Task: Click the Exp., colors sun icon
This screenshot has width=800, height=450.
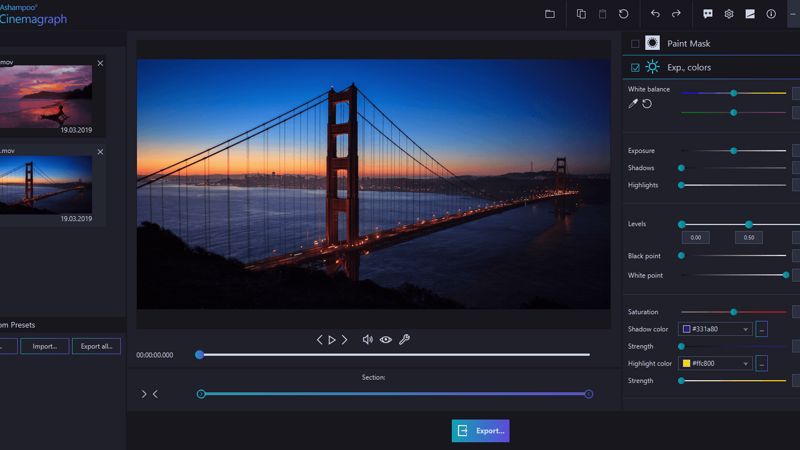Action: (652, 67)
